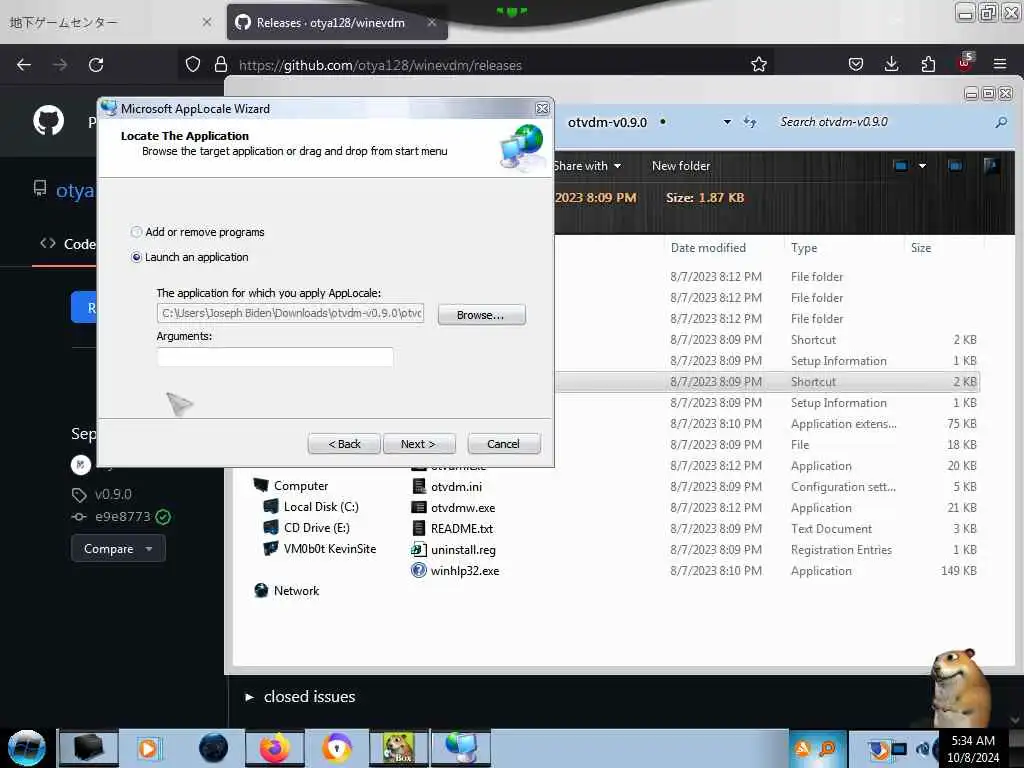Viewport: 1024px width, 768px height.
Task: Sort files by the Date modified column
Action: [708, 248]
